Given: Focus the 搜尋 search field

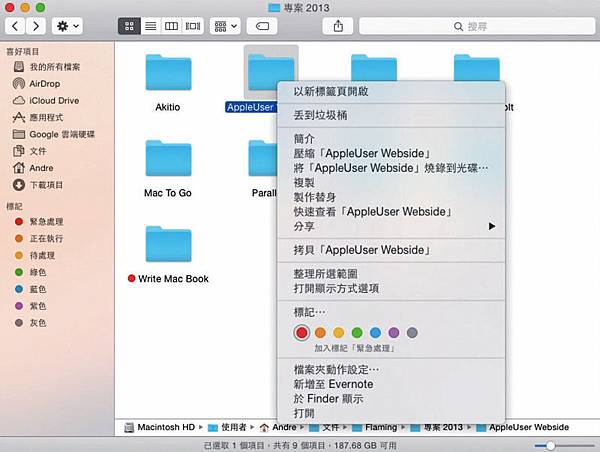Looking at the screenshot, I should pos(477,26).
